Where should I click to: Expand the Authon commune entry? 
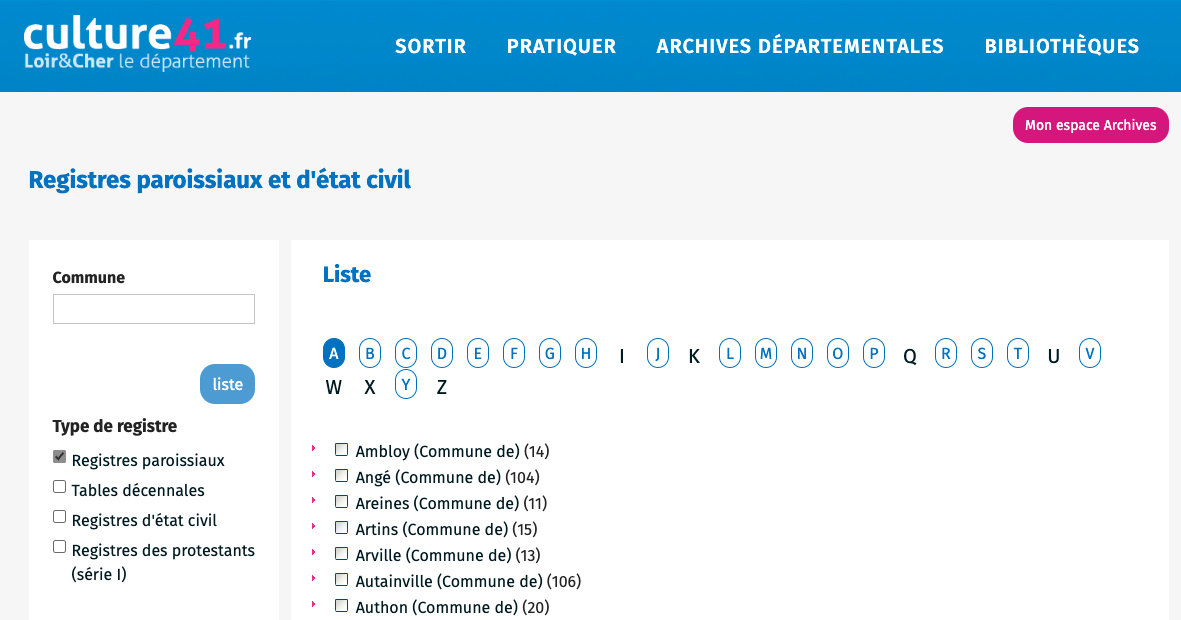pos(313,605)
